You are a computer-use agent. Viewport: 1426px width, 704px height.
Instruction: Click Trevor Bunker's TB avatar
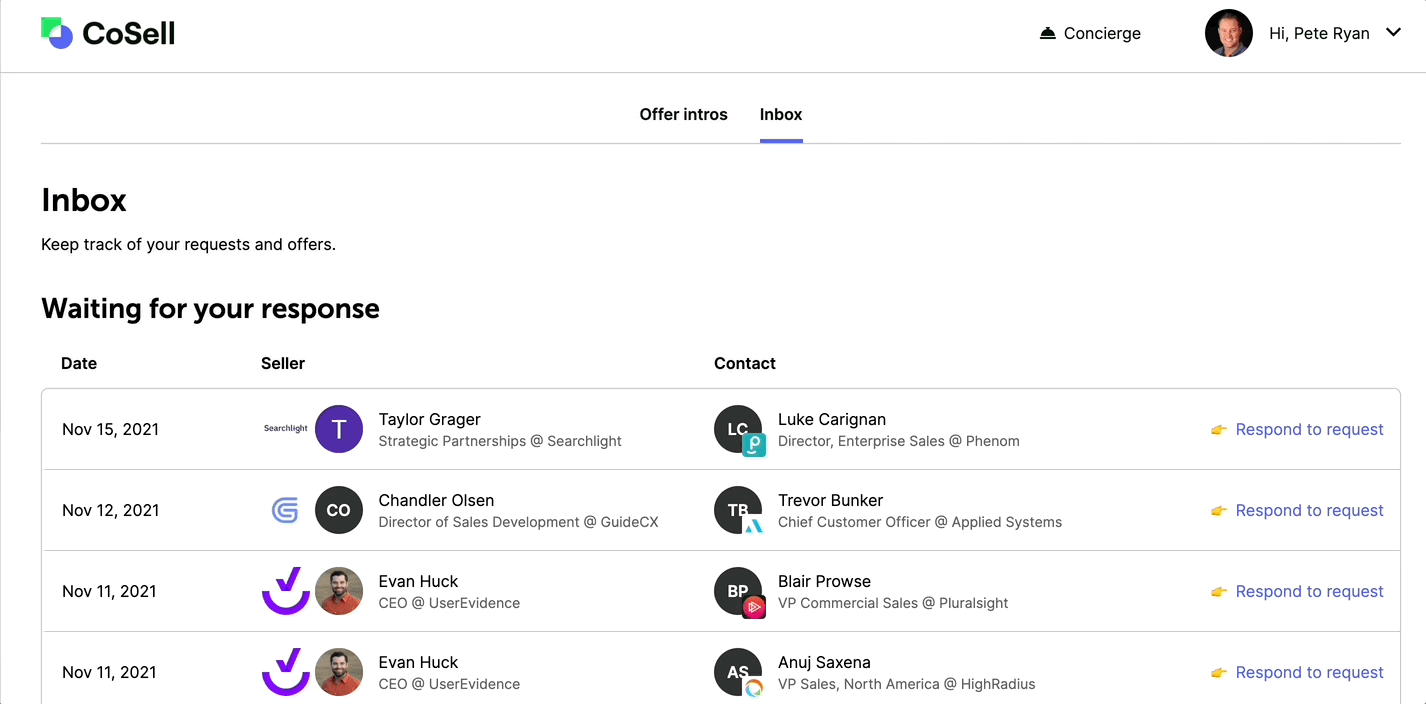pos(738,510)
